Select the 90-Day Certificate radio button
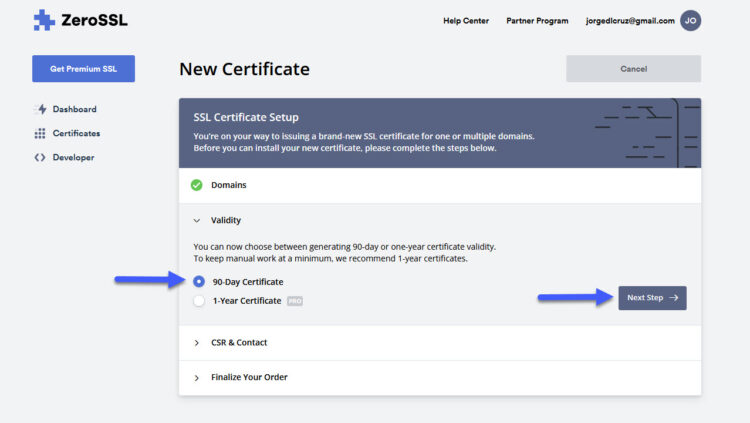The height and width of the screenshot is (423, 750). pos(199,281)
